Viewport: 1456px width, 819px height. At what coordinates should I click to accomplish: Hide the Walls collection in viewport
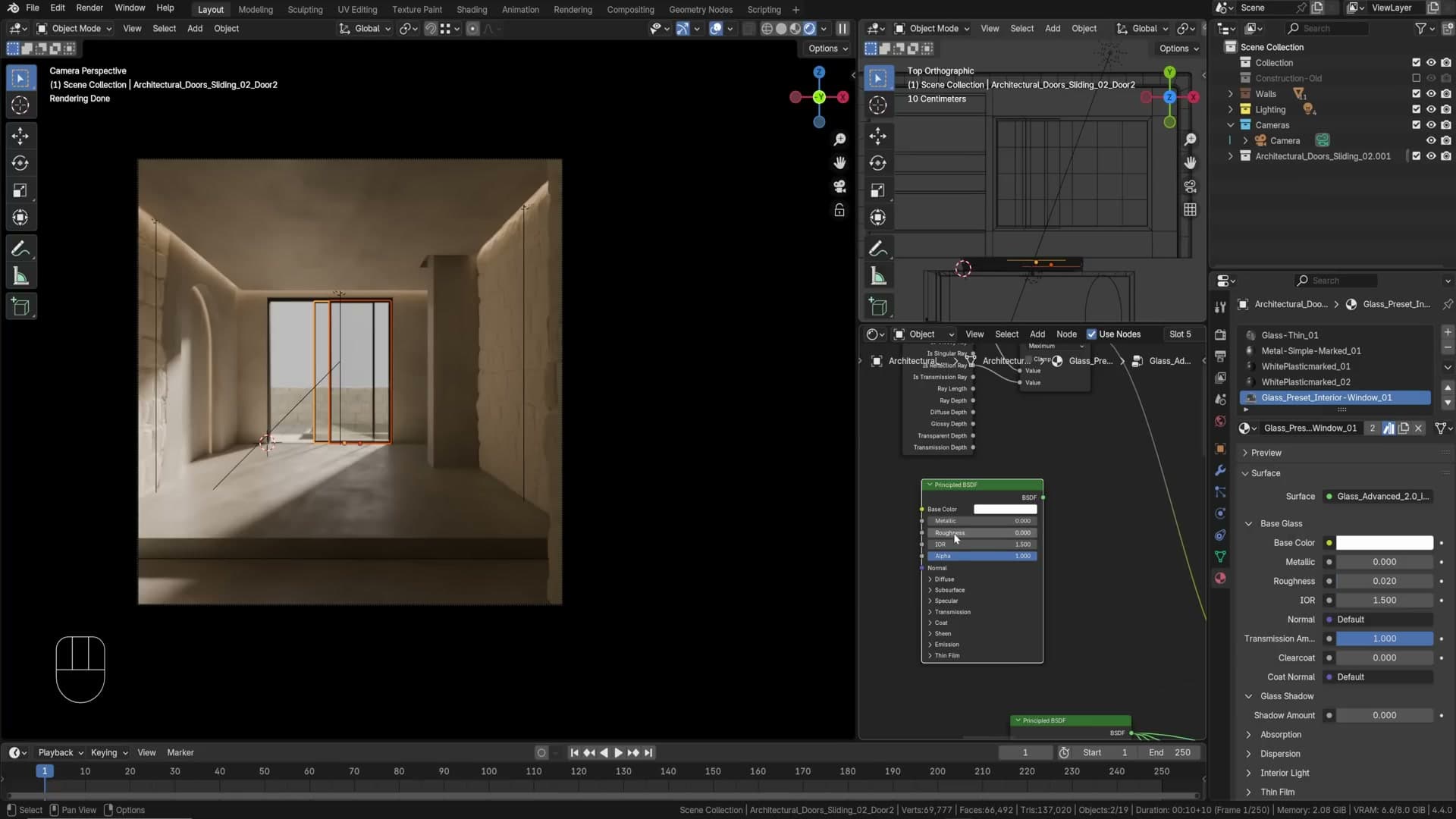pos(1431,93)
